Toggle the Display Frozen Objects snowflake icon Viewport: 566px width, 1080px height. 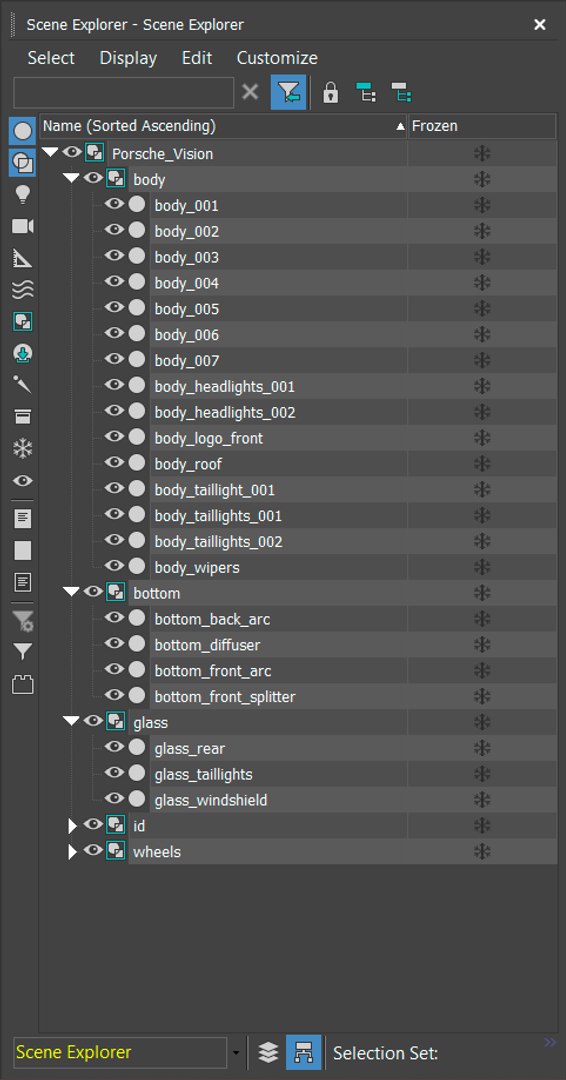click(x=23, y=449)
